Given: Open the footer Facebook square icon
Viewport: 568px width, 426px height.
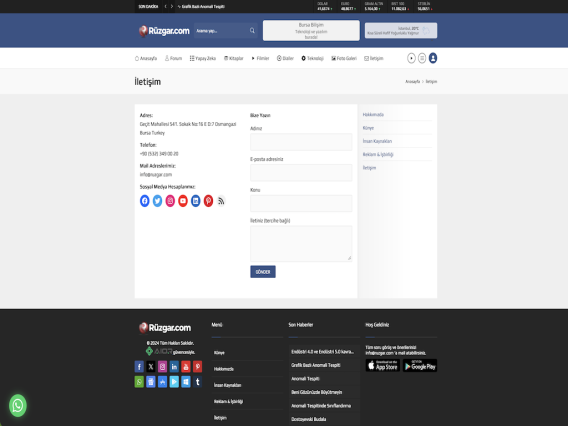Looking at the screenshot, I should tap(139, 367).
